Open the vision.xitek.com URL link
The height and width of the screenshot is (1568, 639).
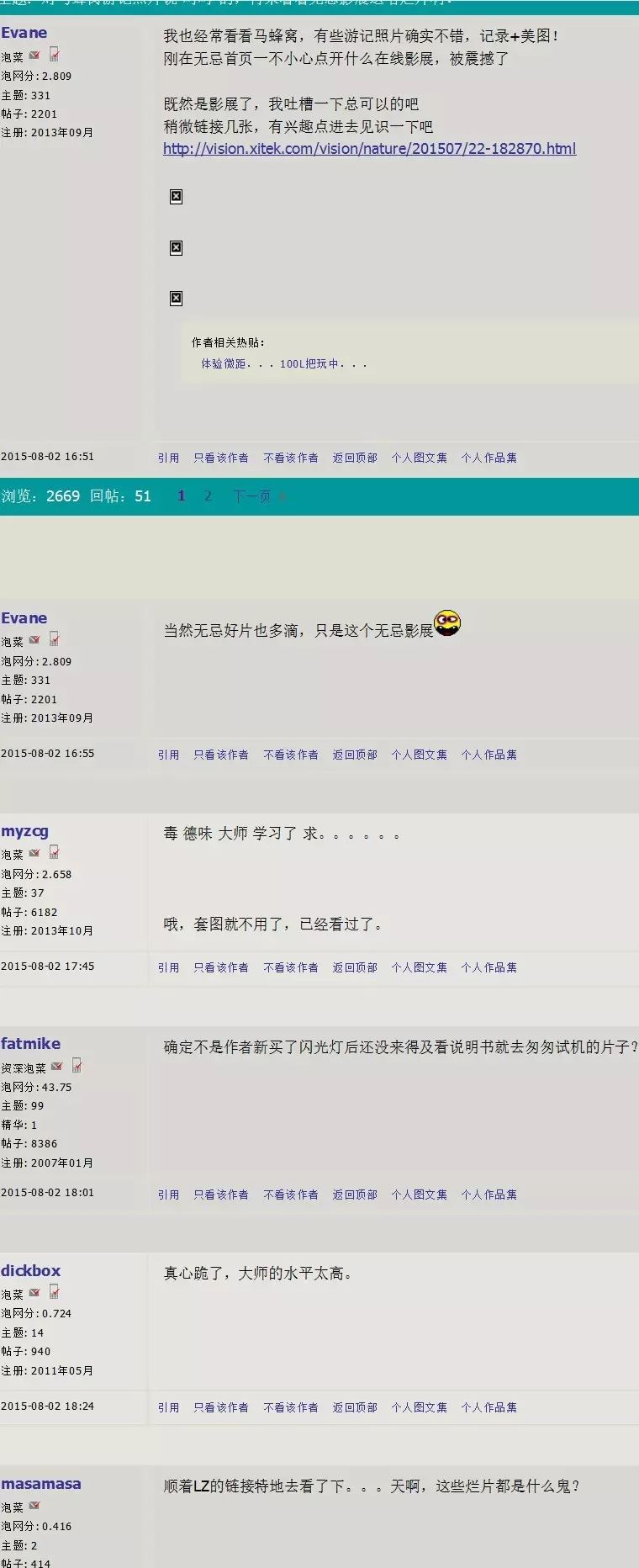coord(369,149)
